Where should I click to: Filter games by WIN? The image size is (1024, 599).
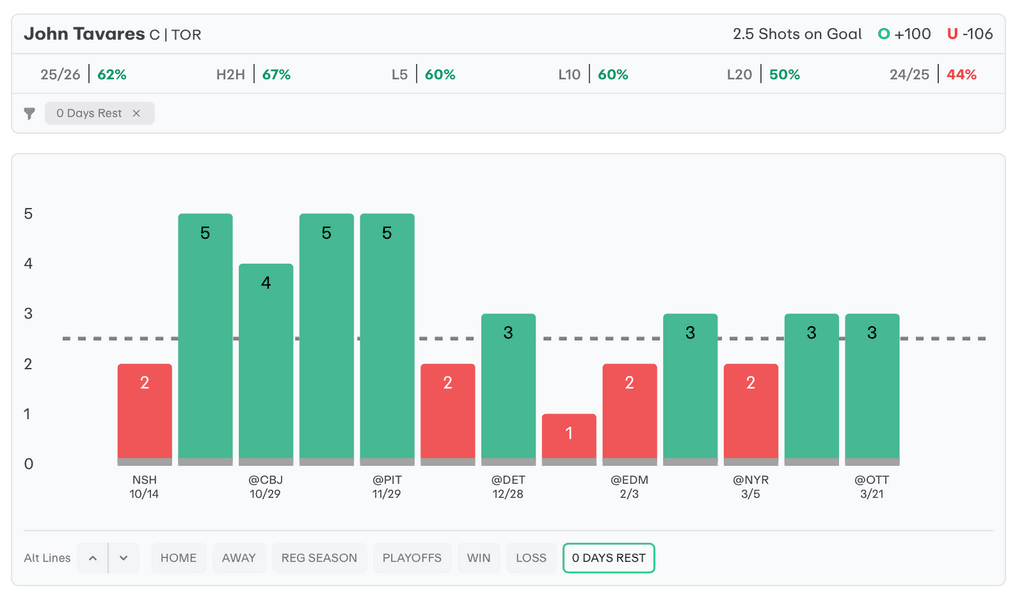coord(479,558)
